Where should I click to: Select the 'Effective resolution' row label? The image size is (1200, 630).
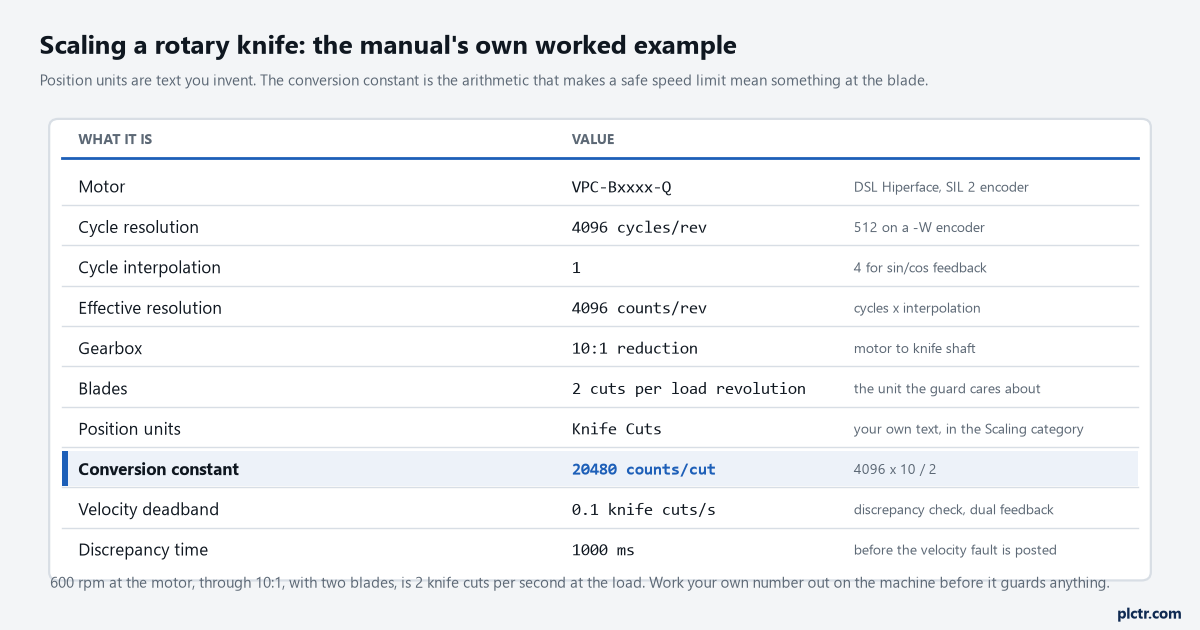click(150, 308)
